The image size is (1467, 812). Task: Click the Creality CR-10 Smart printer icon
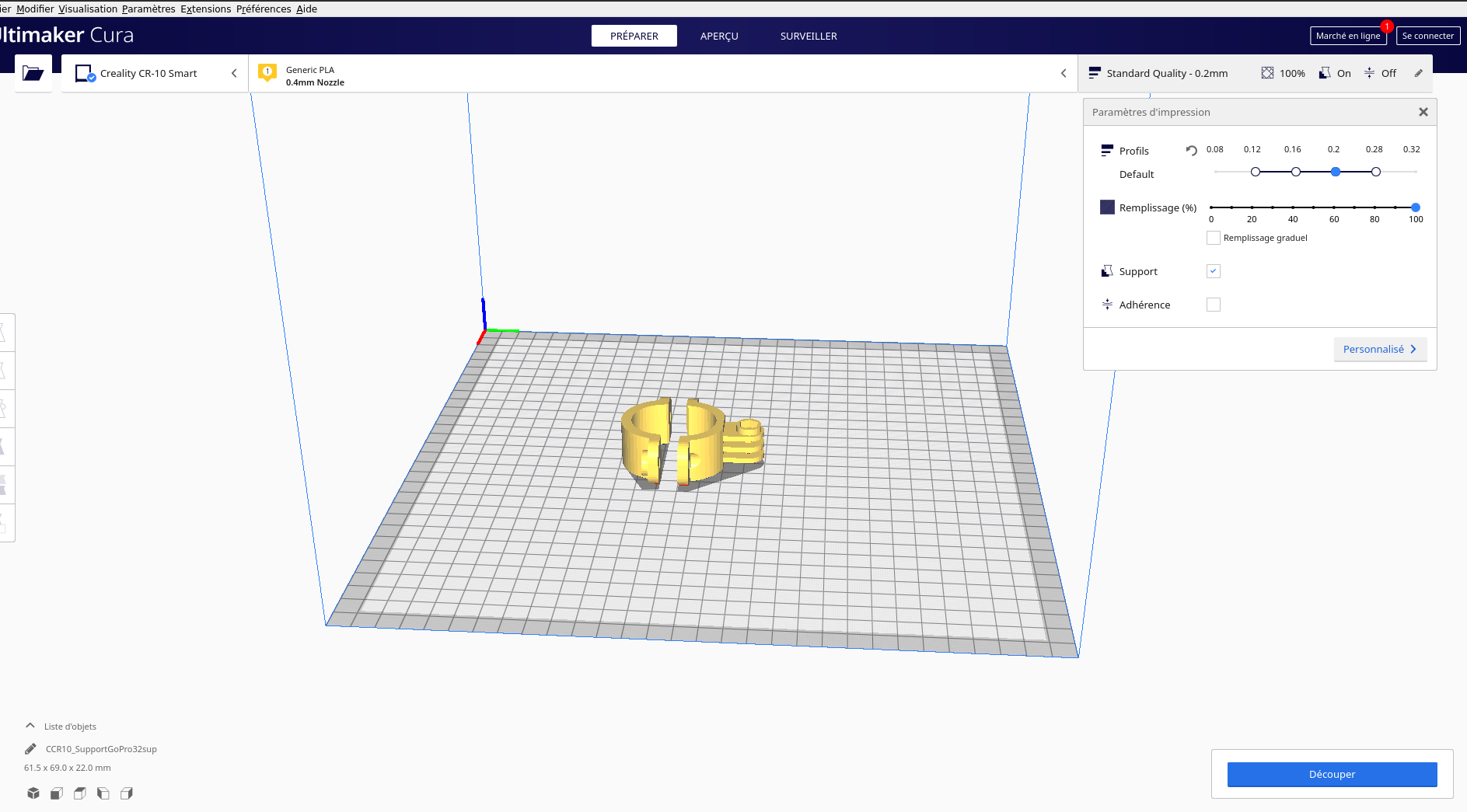pos(85,73)
